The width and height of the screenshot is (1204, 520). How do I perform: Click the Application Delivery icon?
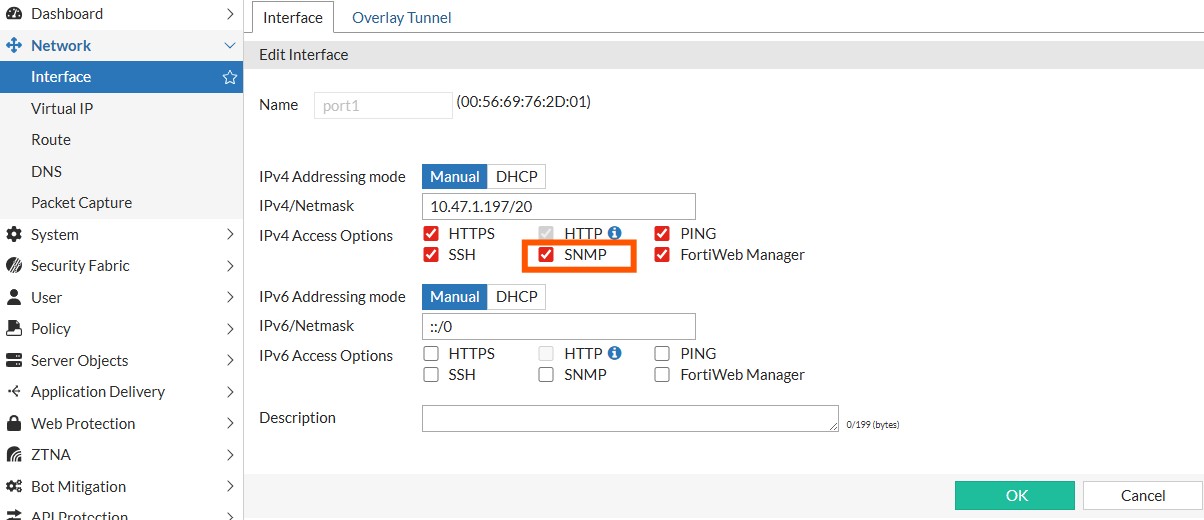pyautogui.click(x=14, y=392)
